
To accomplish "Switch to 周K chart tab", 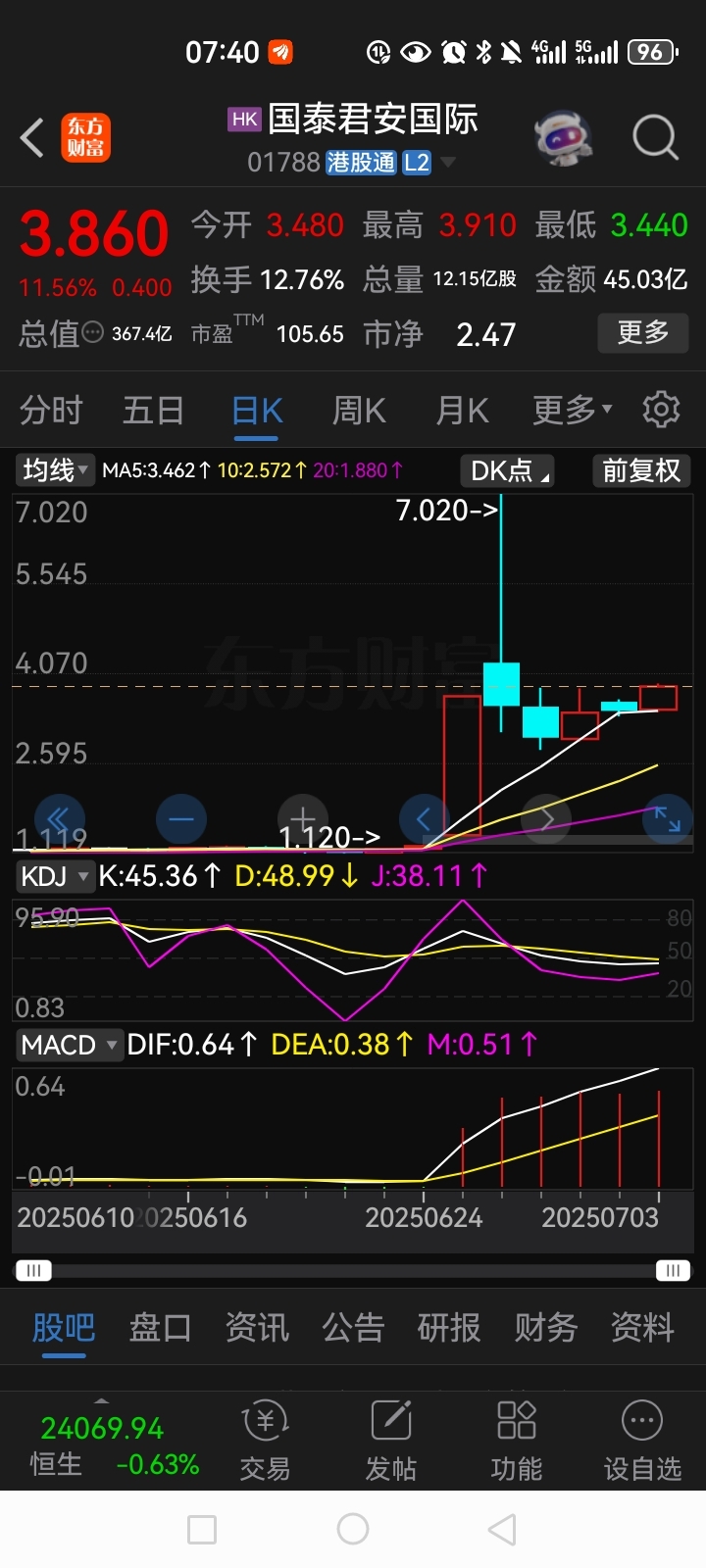I will tap(360, 410).
